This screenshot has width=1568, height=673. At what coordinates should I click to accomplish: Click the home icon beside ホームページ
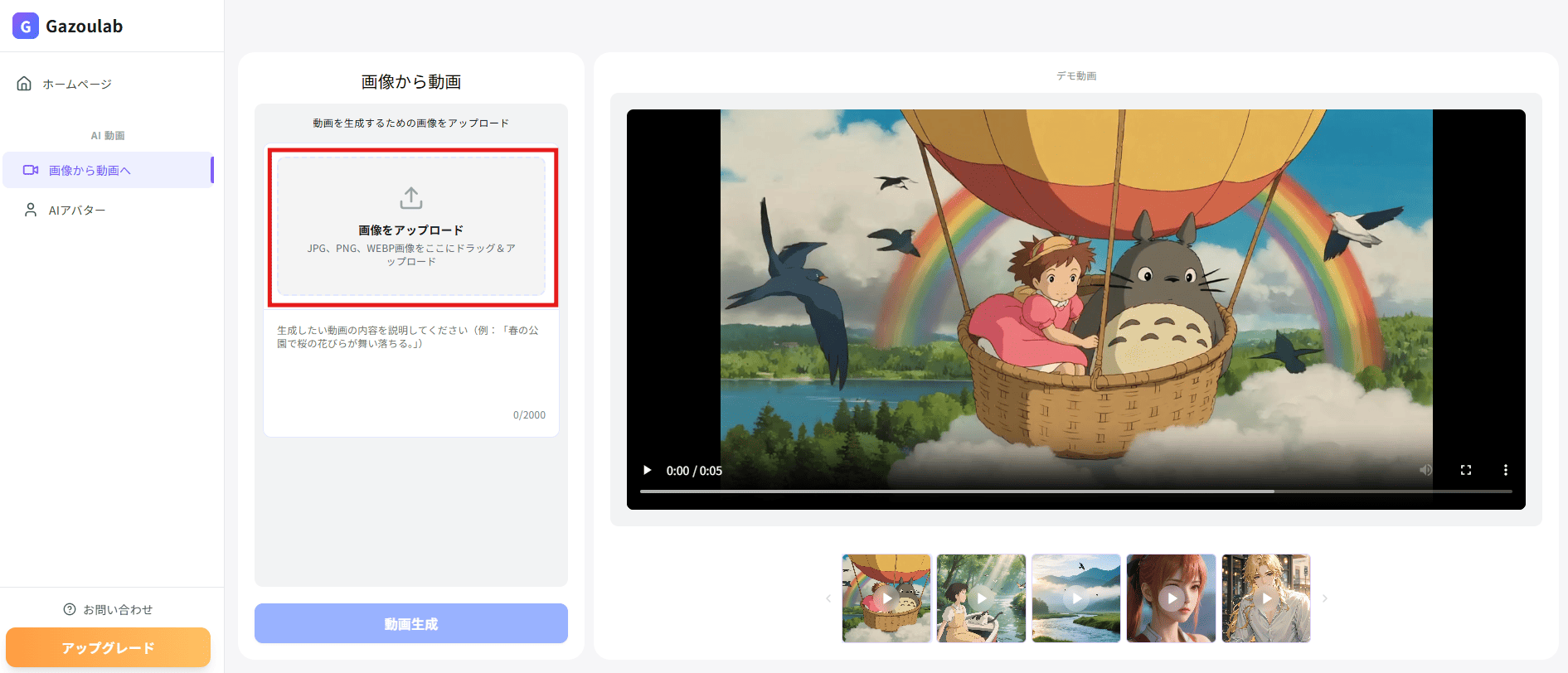[x=25, y=84]
